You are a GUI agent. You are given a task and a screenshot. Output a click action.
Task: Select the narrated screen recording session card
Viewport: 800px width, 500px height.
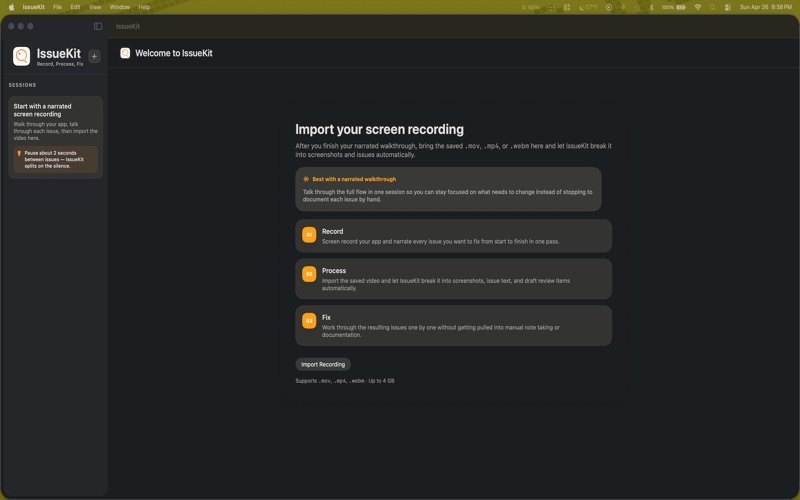56,137
